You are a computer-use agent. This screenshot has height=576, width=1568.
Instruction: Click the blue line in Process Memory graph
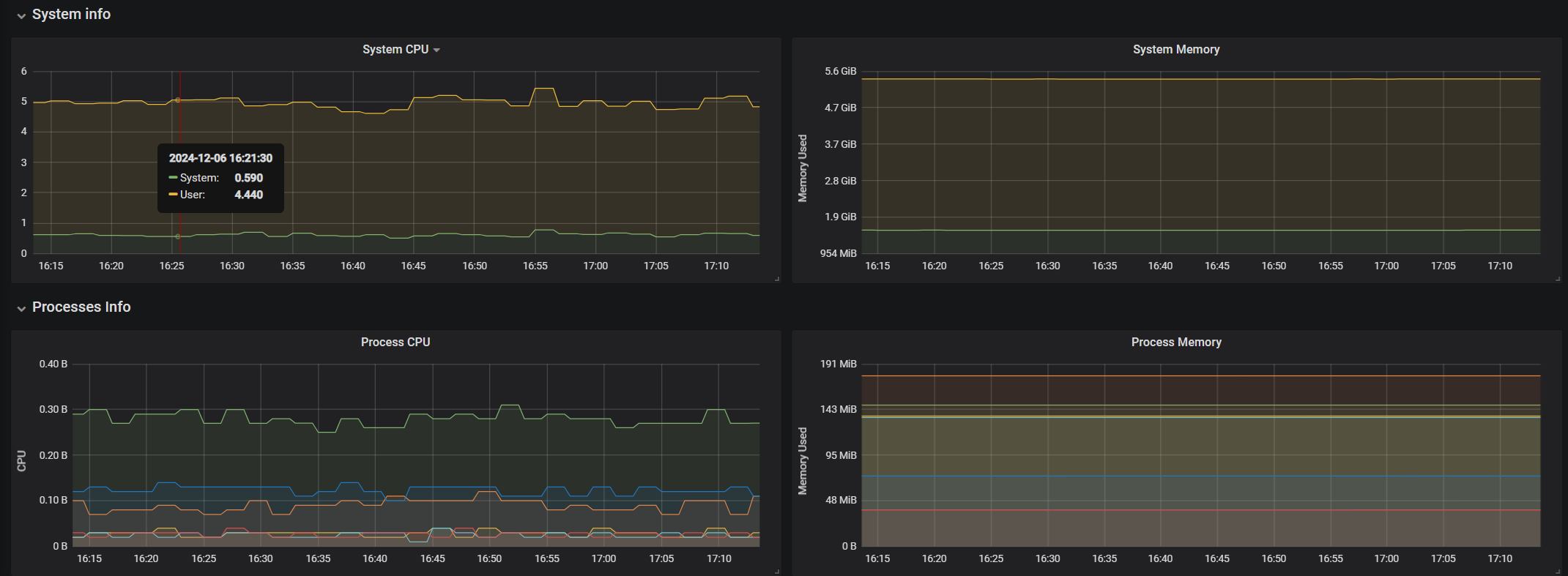tap(1201, 476)
